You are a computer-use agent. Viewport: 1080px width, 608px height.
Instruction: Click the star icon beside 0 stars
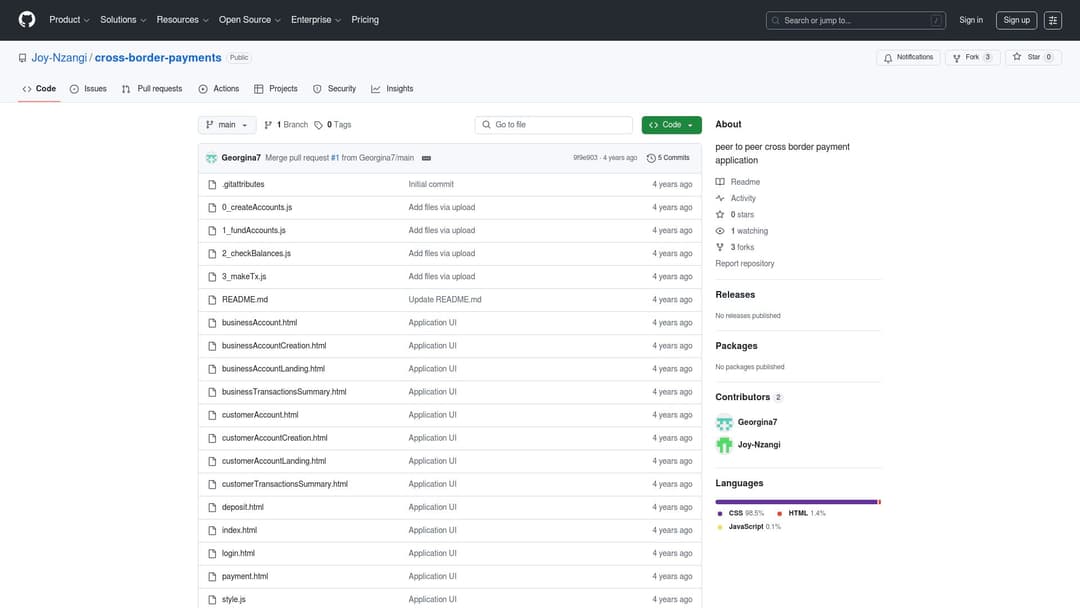[720, 215]
